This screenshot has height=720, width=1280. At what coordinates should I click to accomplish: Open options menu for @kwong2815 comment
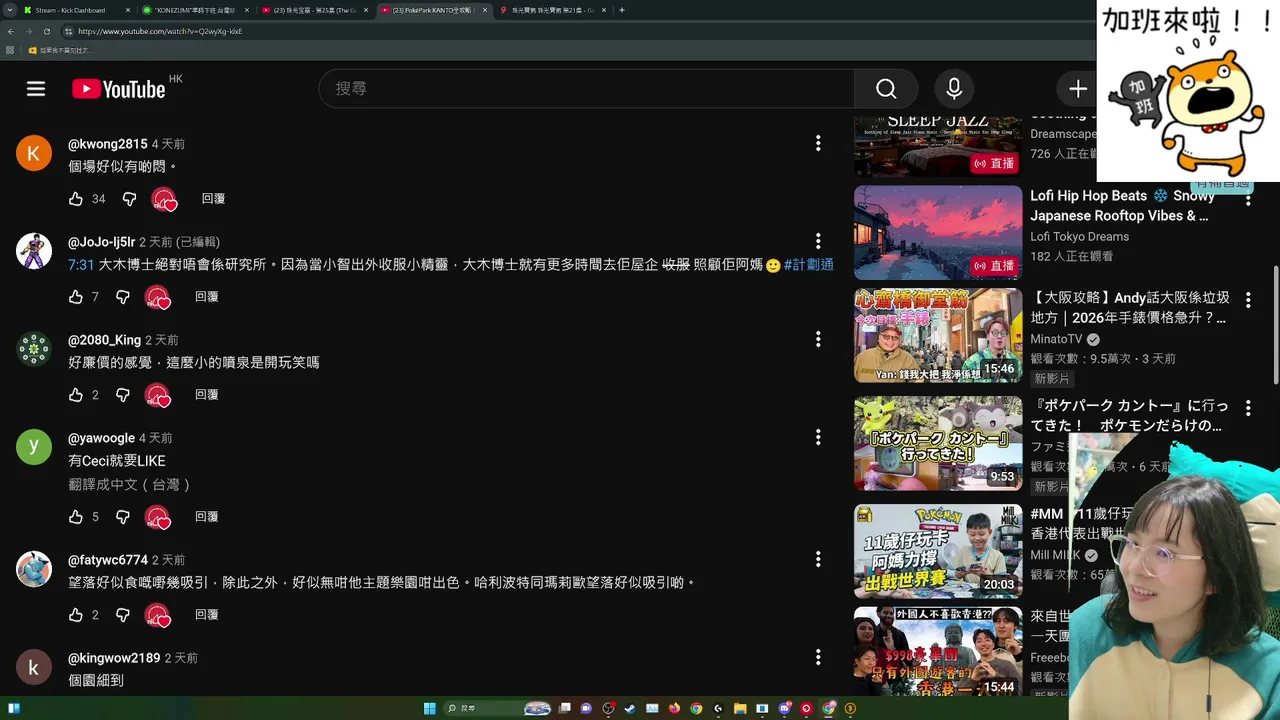818,144
